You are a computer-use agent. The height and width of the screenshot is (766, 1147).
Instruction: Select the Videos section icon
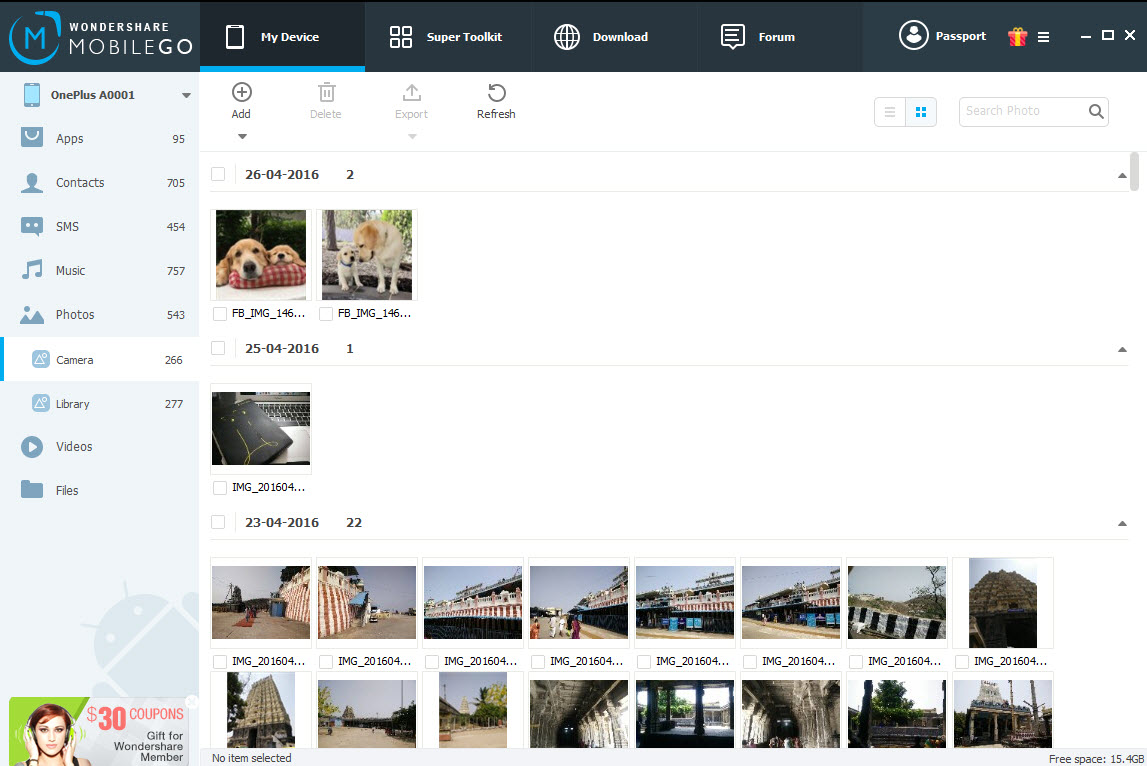click(x=34, y=446)
